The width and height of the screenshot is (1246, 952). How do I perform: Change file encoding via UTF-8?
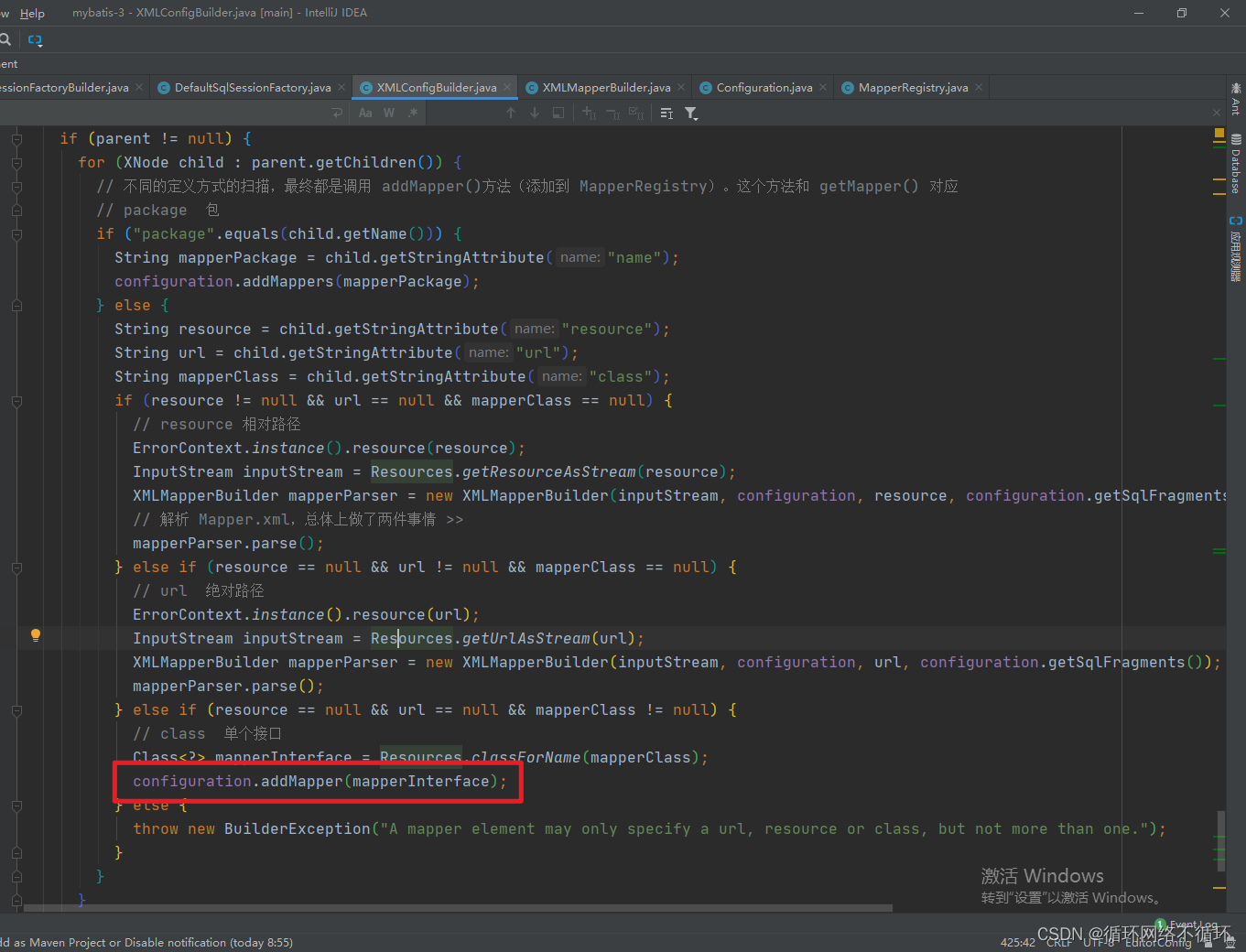click(1099, 942)
